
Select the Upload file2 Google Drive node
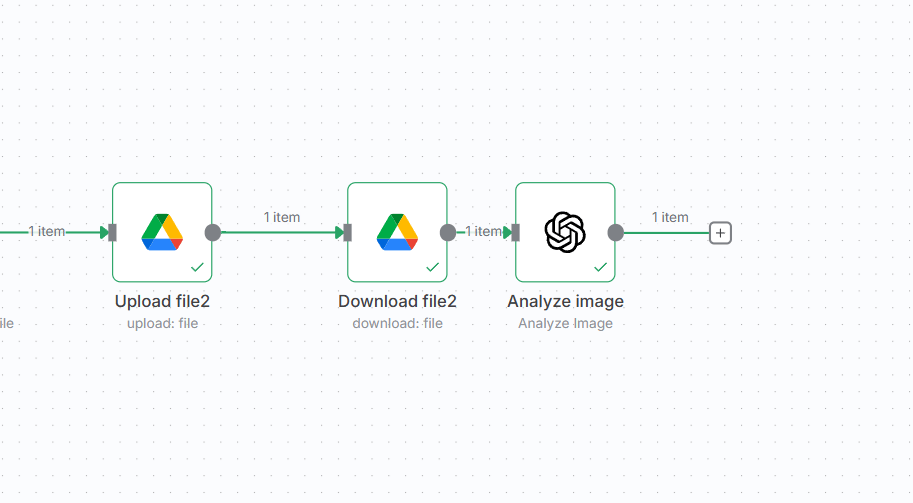162,232
